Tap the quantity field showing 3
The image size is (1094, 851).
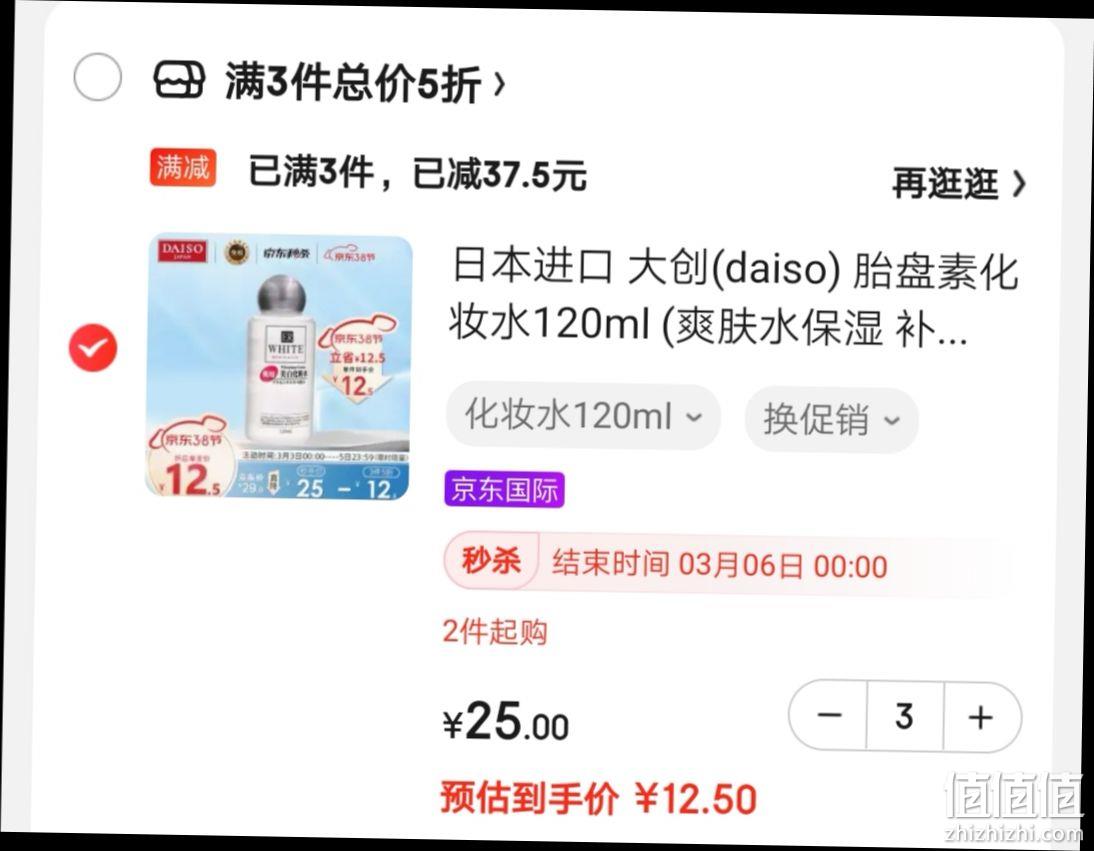[x=905, y=716]
